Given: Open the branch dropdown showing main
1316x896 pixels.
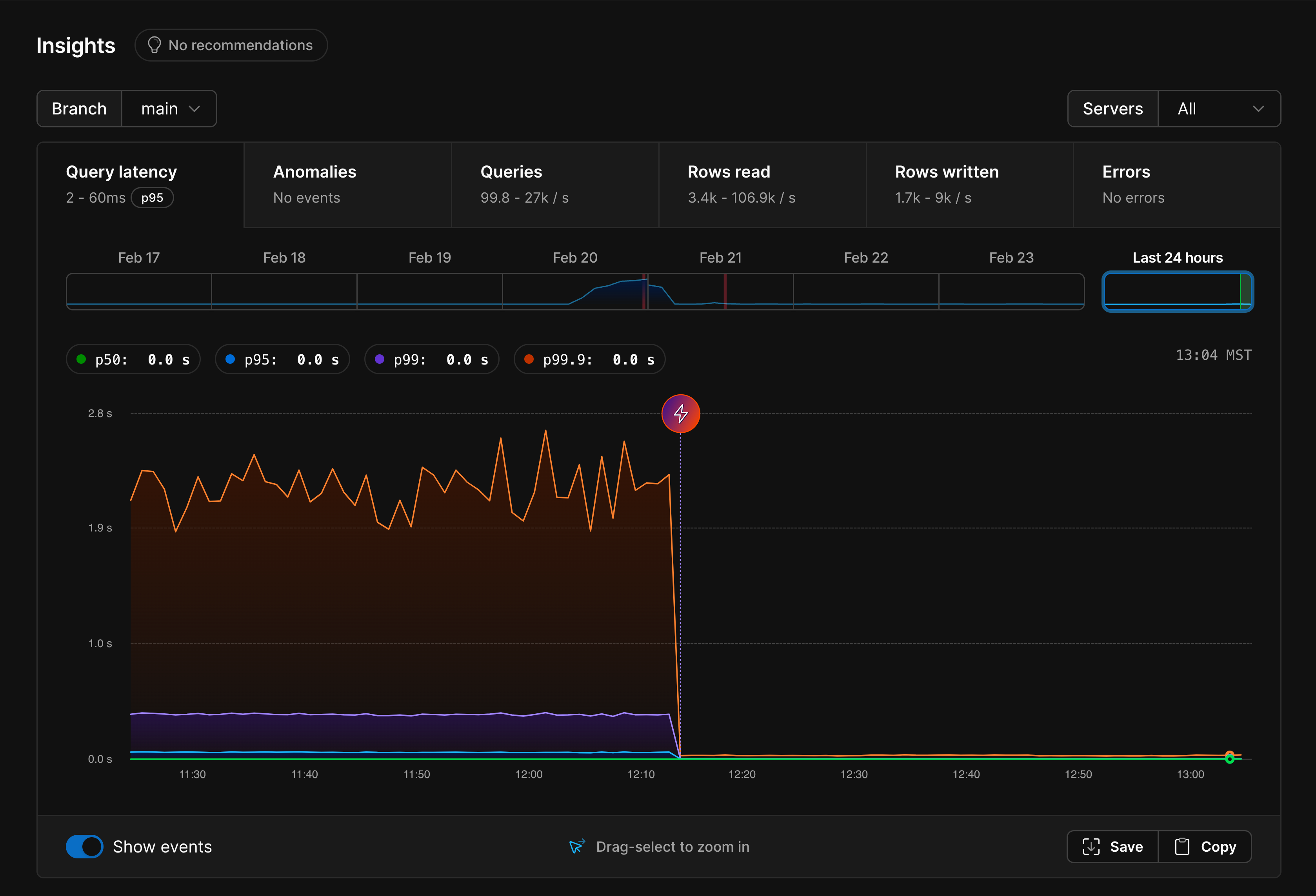Looking at the screenshot, I should pos(169,108).
